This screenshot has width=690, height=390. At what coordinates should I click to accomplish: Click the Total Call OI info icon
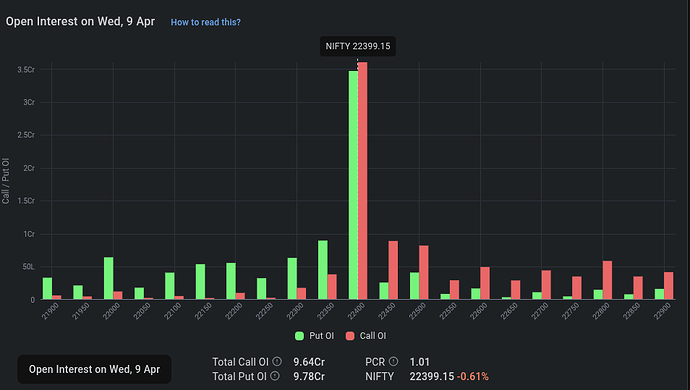pyautogui.click(x=277, y=362)
